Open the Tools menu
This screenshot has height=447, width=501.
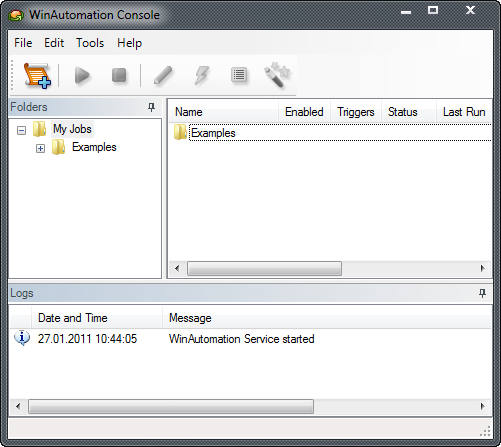click(90, 43)
